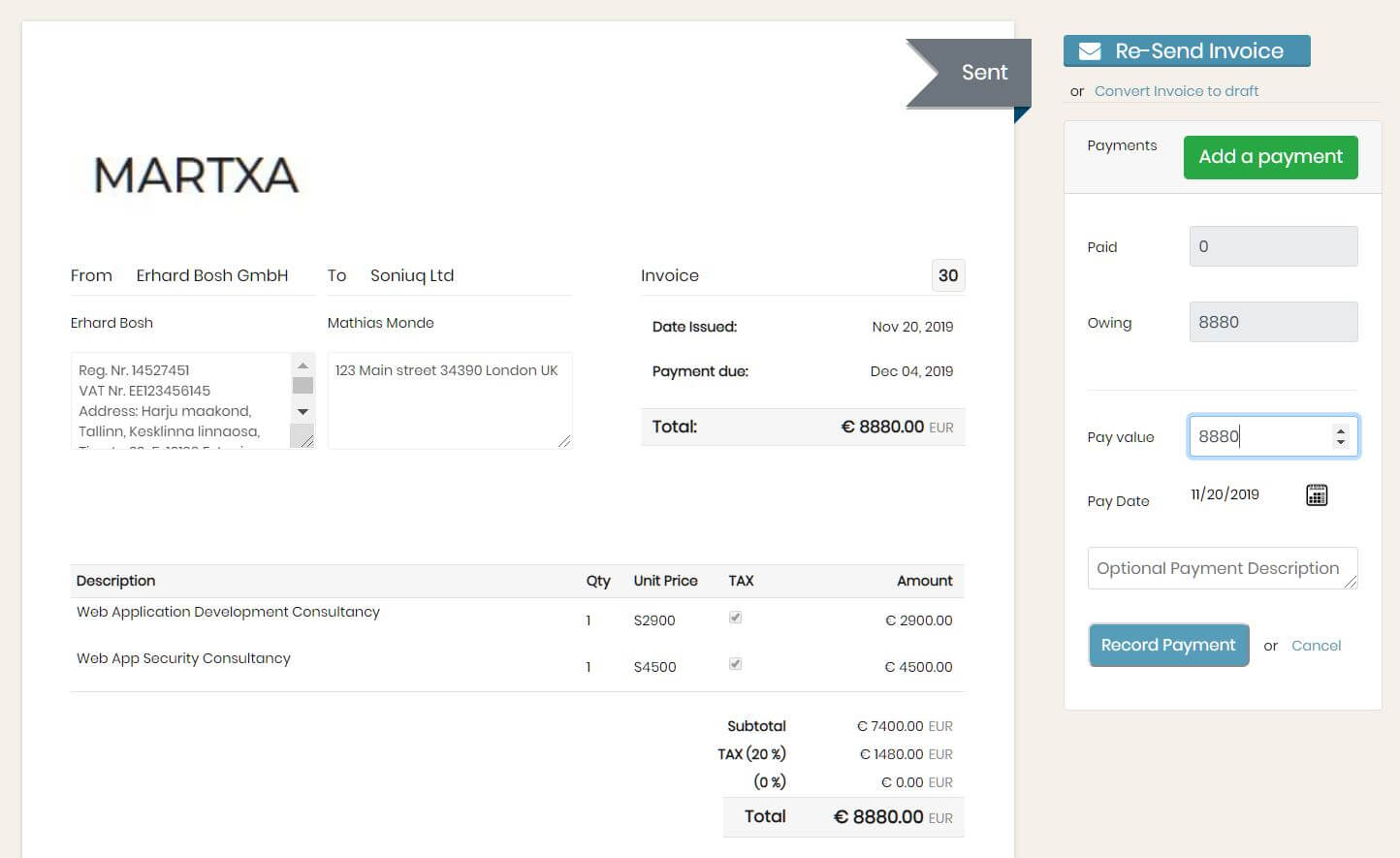
Task: Click the up arrow of From address scrollbar
Action: (302, 365)
